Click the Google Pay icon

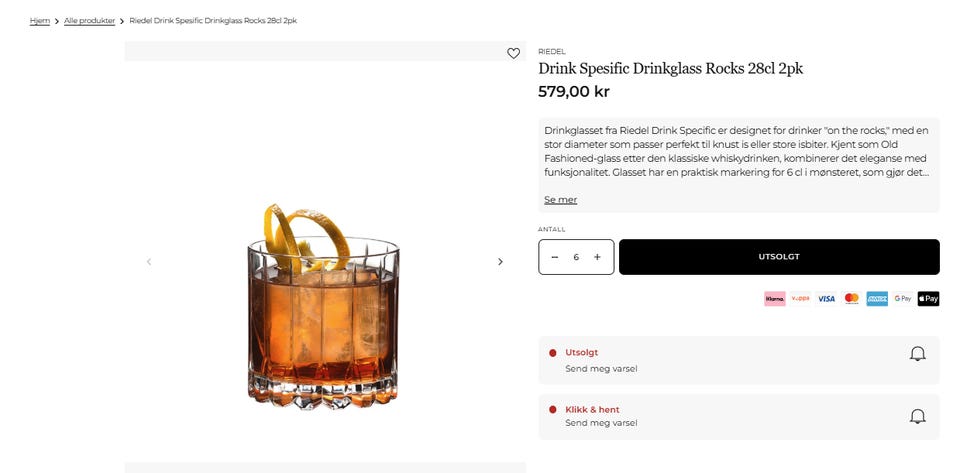[903, 299]
